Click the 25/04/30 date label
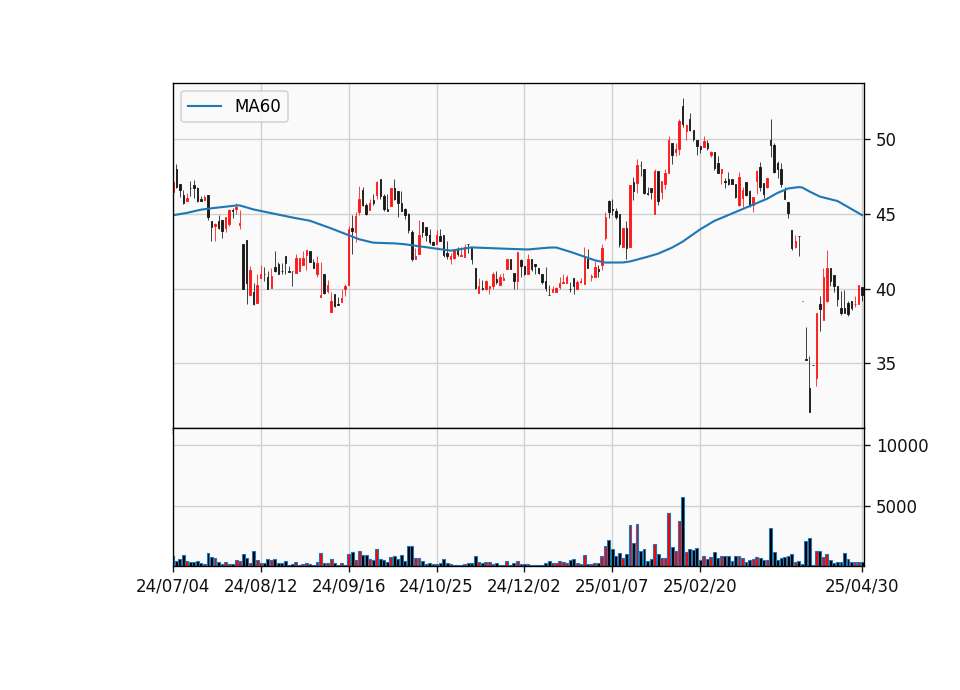Viewport: 960px width, 690px height. click(861, 586)
